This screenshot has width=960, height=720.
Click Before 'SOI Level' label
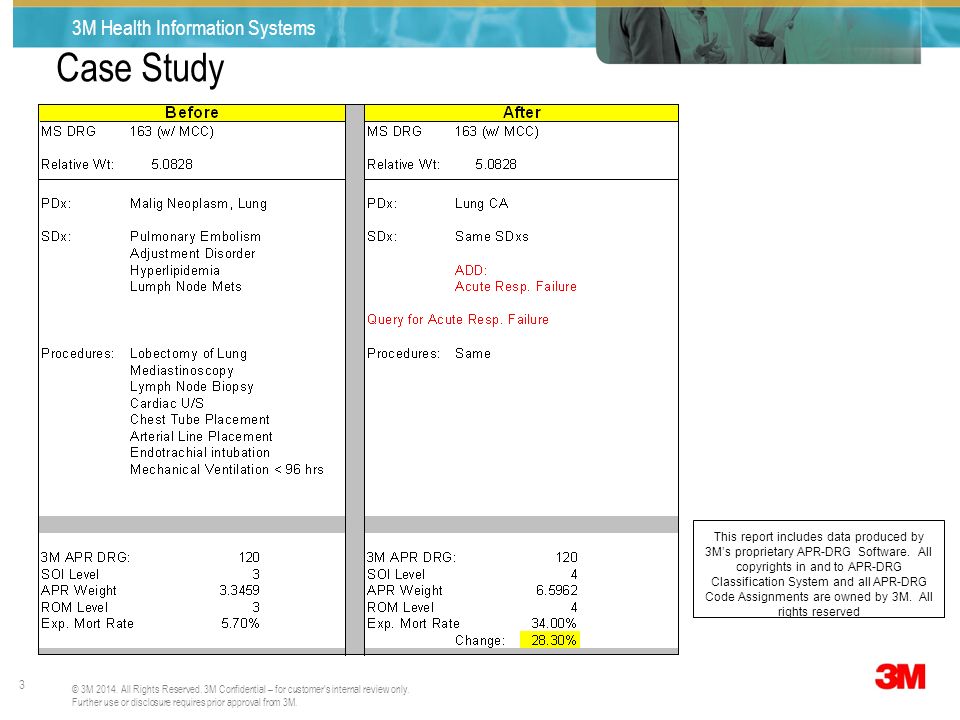pyautogui.click(x=70, y=574)
